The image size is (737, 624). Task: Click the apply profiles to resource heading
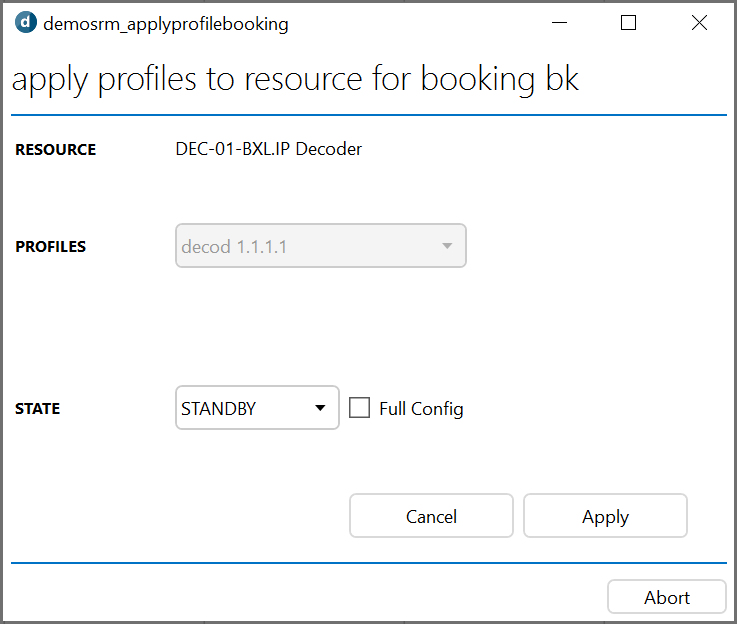point(295,78)
